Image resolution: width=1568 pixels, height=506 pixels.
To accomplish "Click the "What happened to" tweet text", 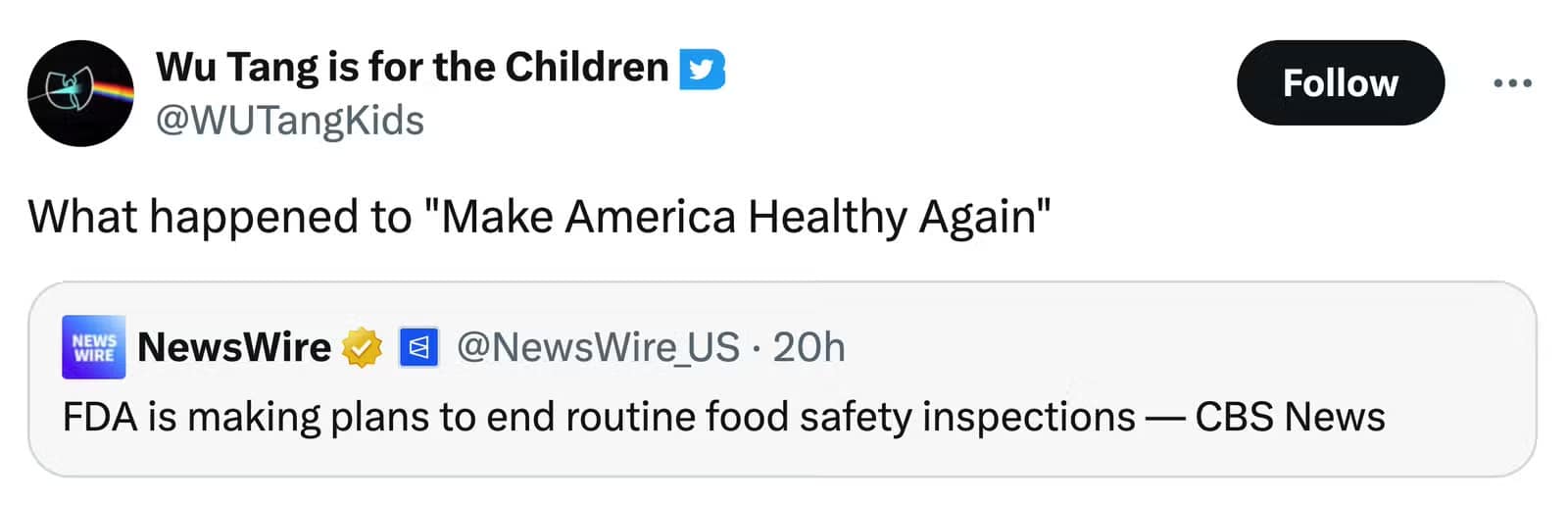I will pyautogui.click(x=220, y=217).
